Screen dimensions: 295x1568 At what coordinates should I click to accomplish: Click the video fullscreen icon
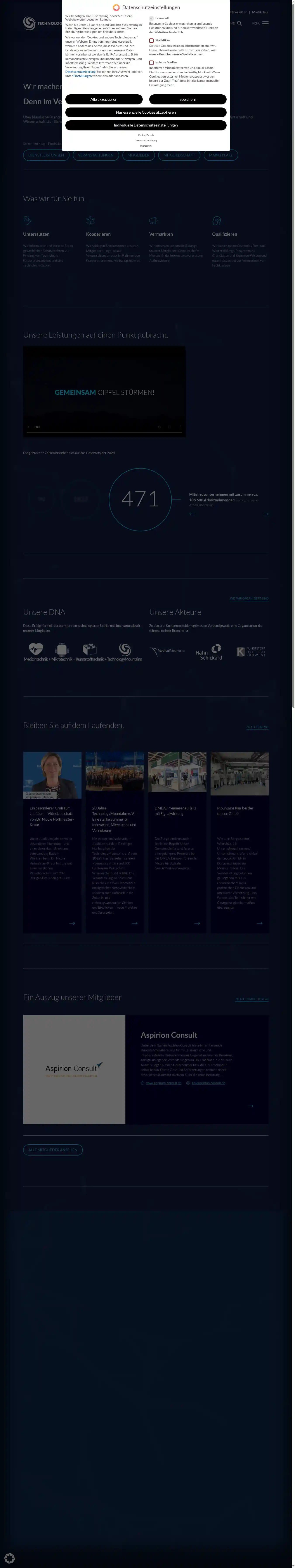coord(170,427)
